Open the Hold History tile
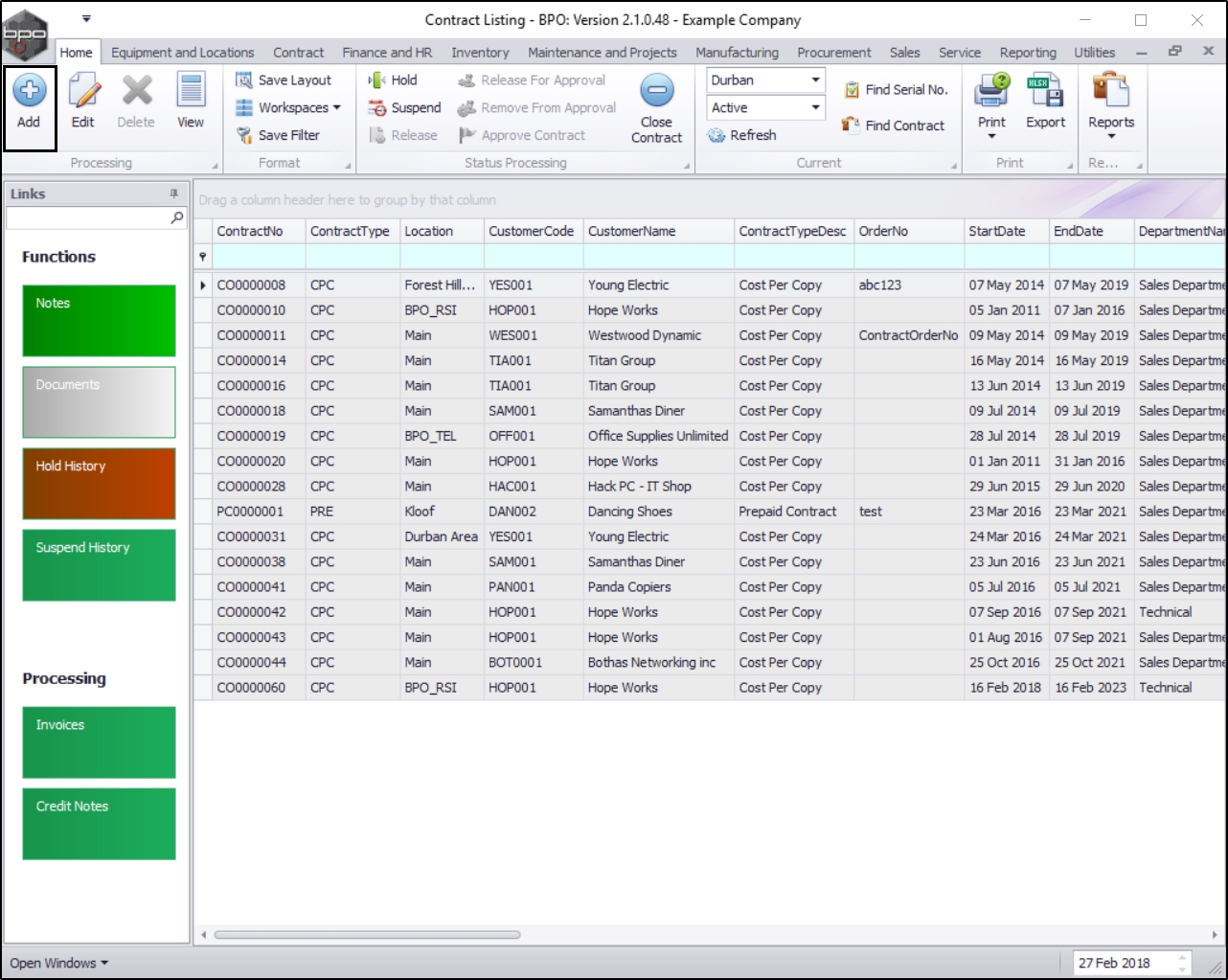Screen dimensions: 1228x980 [x=99, y=484]
